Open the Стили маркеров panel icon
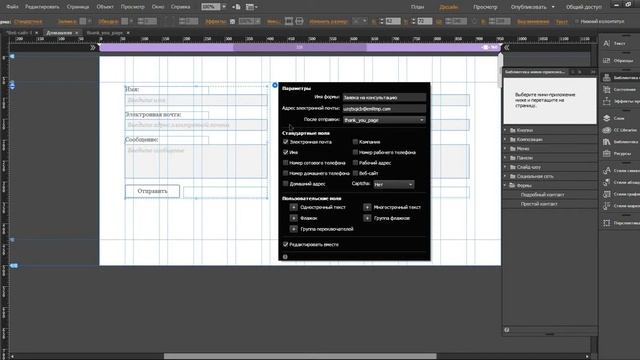The height and width of the screenshot is (360, 640). tap(607, 206)
